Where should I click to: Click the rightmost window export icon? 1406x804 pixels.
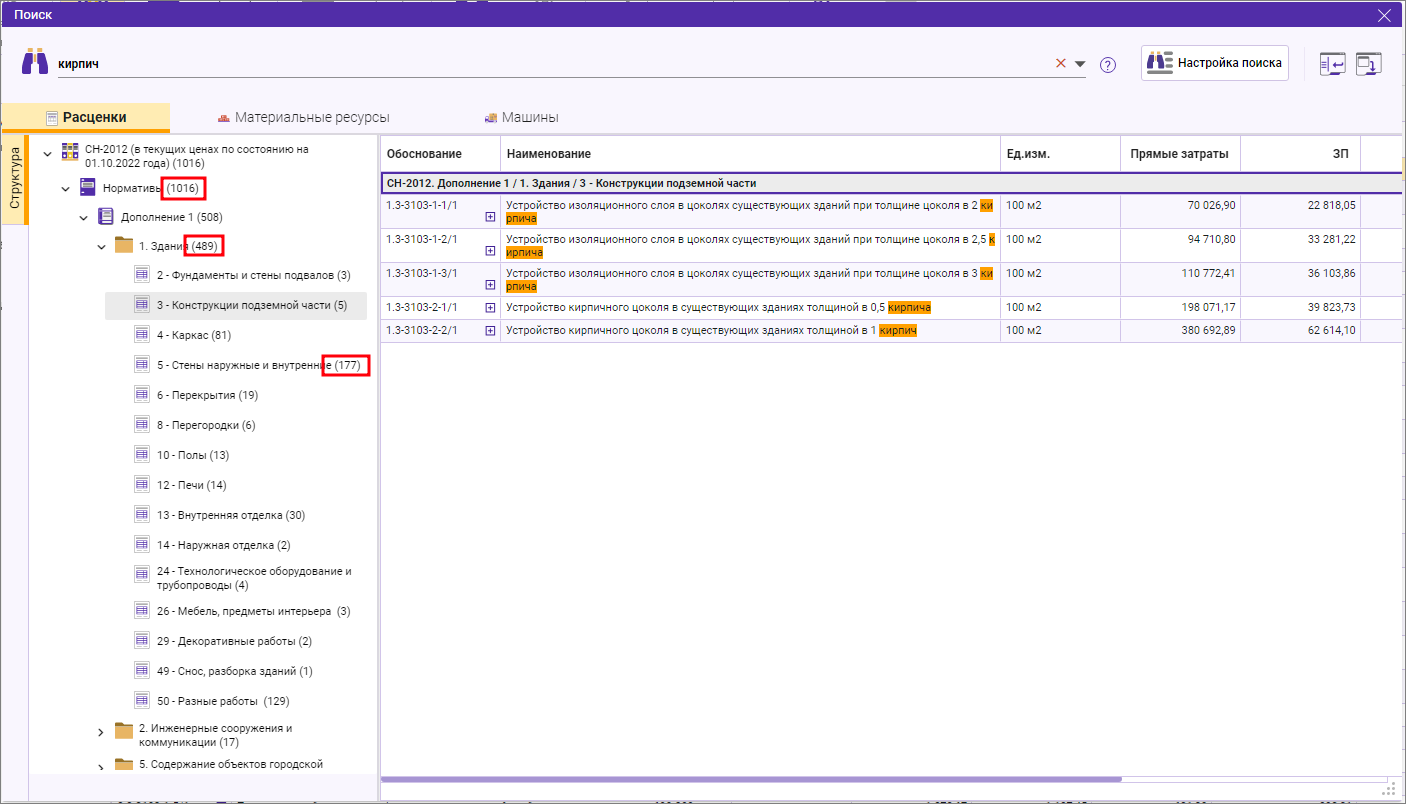click(x=1368, y=63)
